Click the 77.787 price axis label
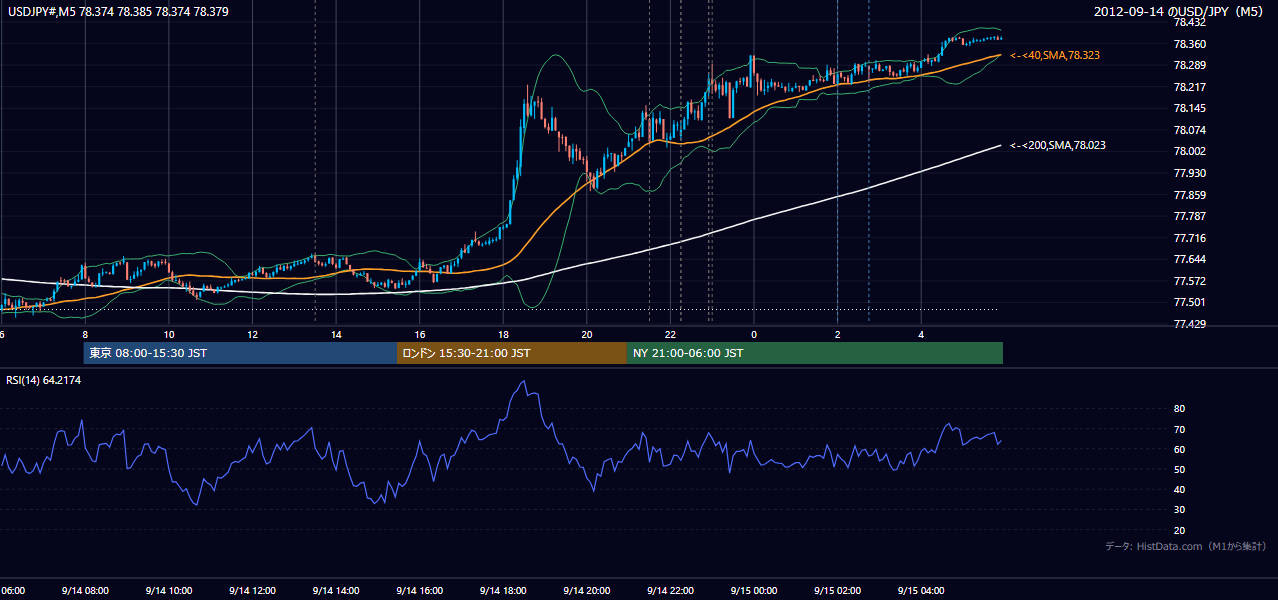This screenshot has width=1278, height=600. (1189, 216)
